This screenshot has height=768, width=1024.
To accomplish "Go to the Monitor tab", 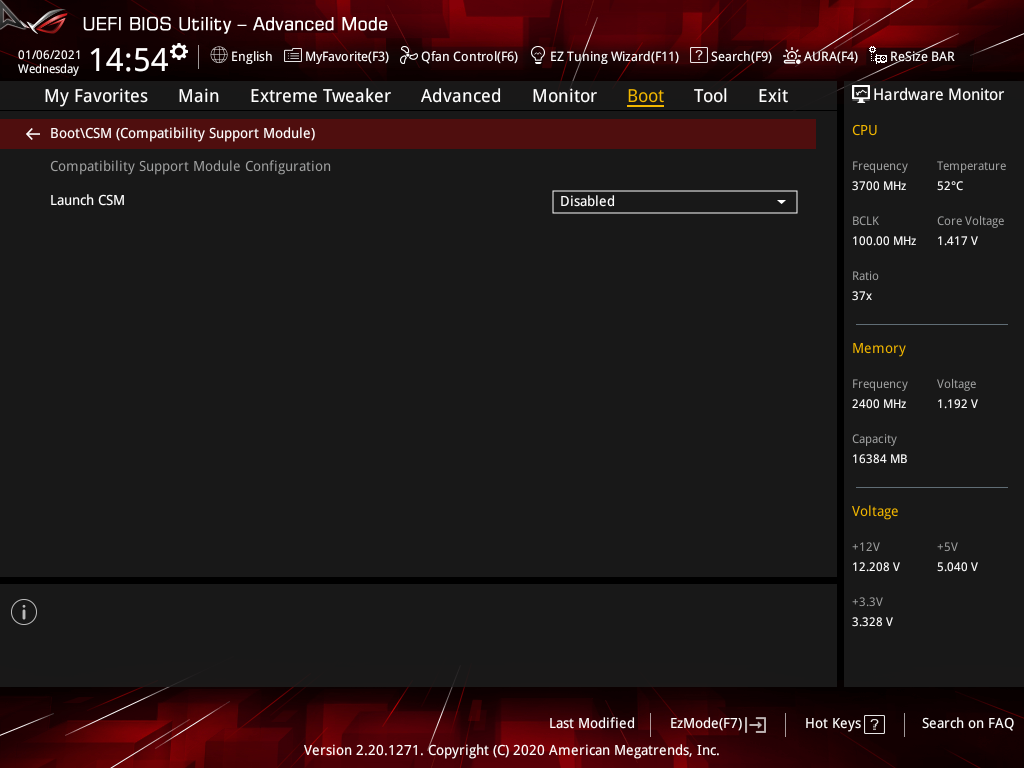I will [564, 96].
